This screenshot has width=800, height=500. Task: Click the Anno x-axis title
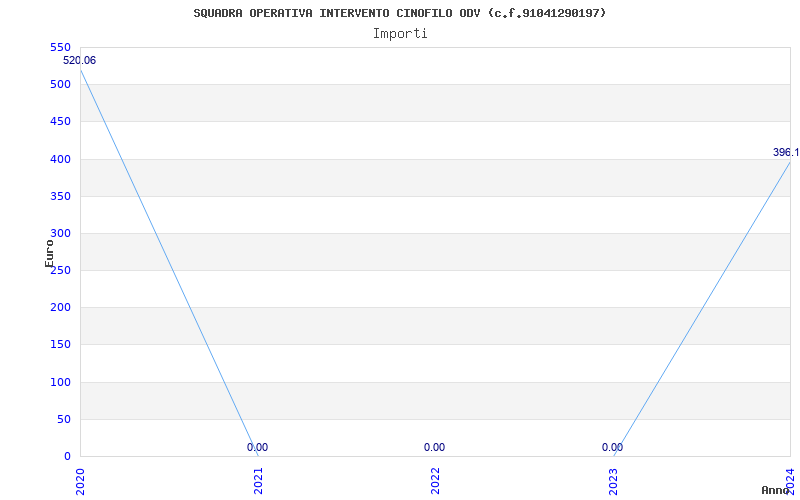(x=776, y=490)
